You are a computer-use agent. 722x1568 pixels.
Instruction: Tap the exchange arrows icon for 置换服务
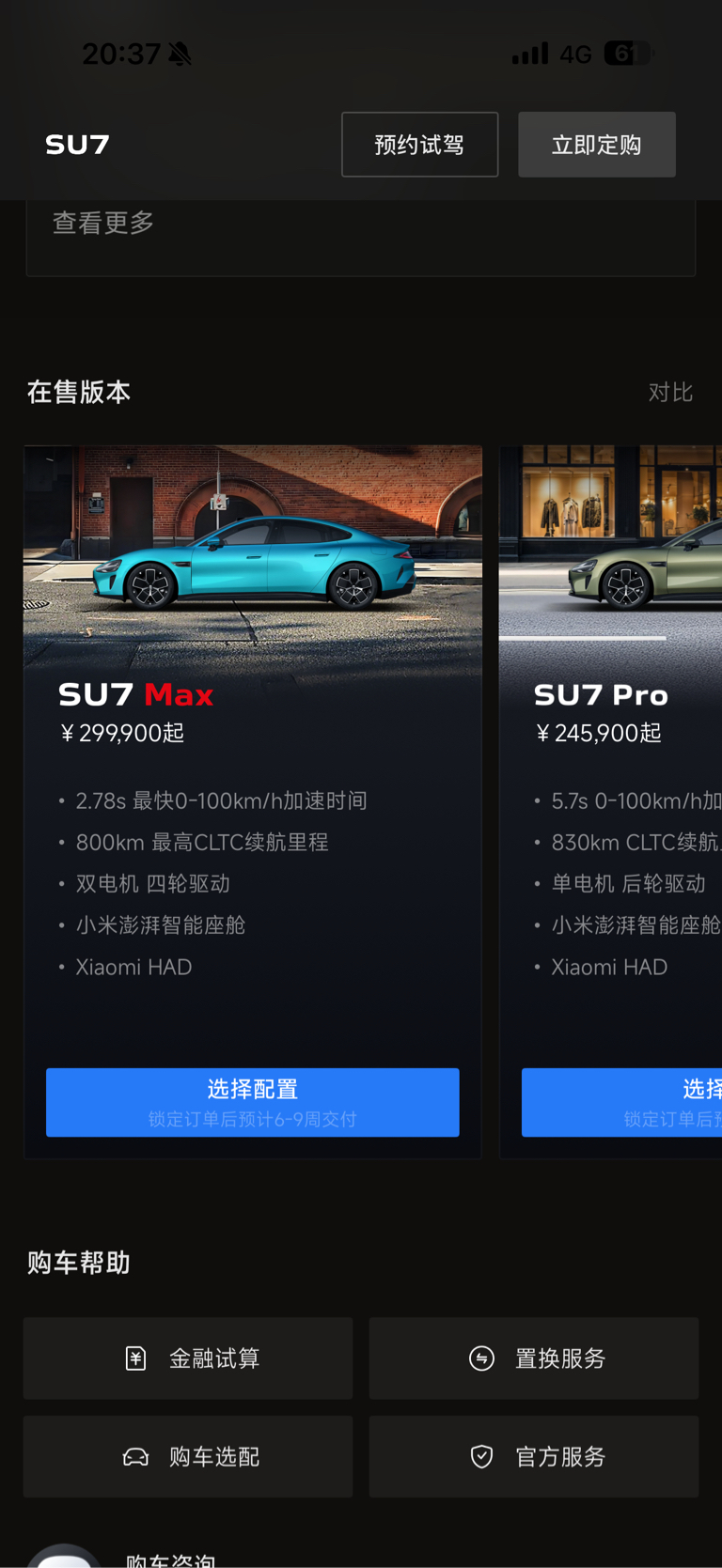481,1358
